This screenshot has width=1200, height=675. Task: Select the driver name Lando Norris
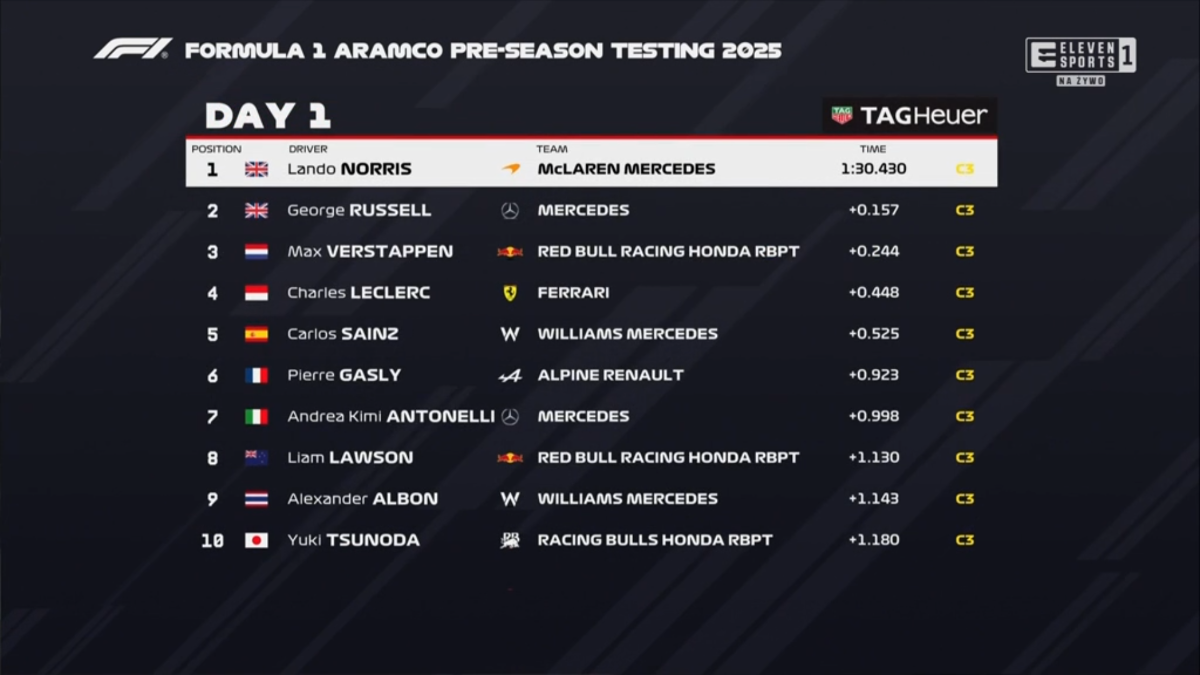(x=349, y=169)
